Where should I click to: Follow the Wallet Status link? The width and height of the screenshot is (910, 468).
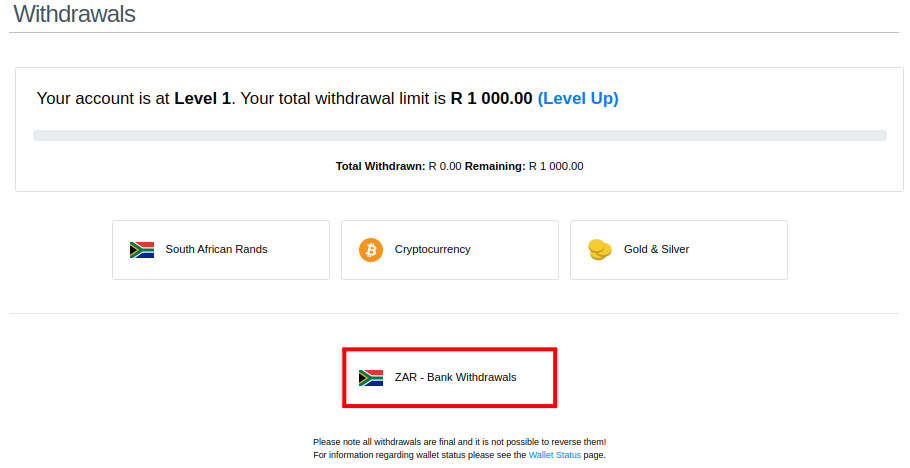coord(554,455)
